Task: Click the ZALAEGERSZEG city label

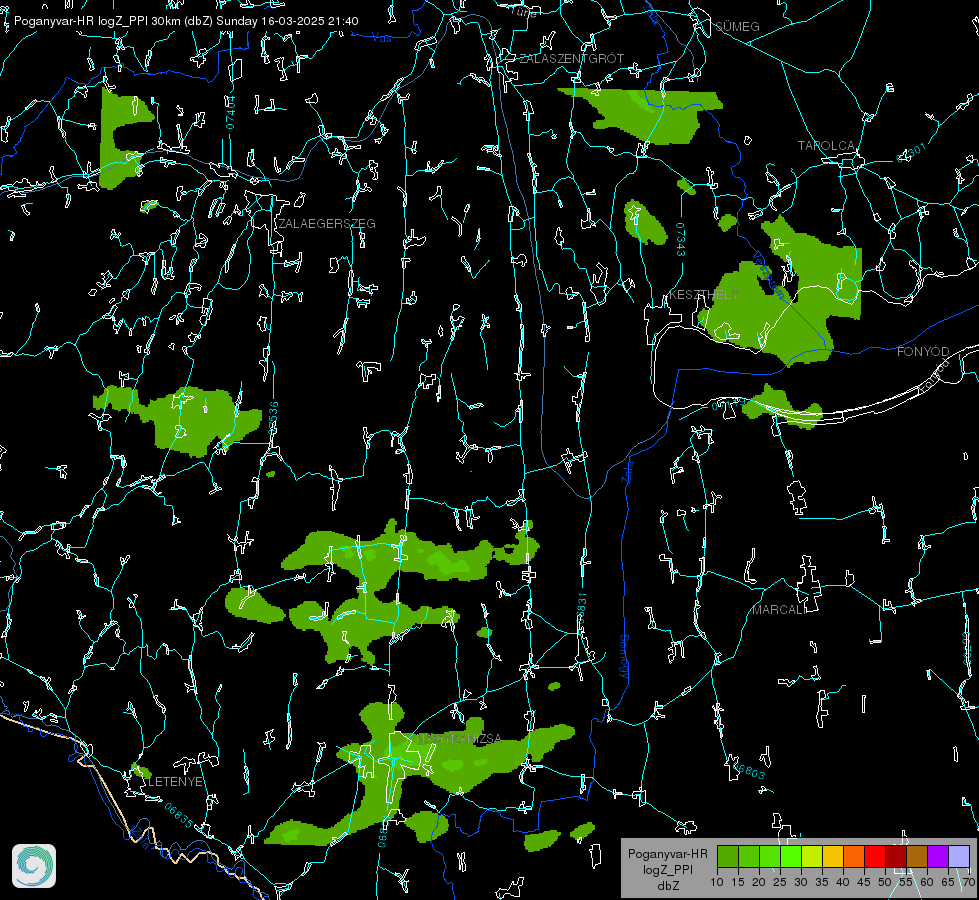Action: tap(327, 224)
